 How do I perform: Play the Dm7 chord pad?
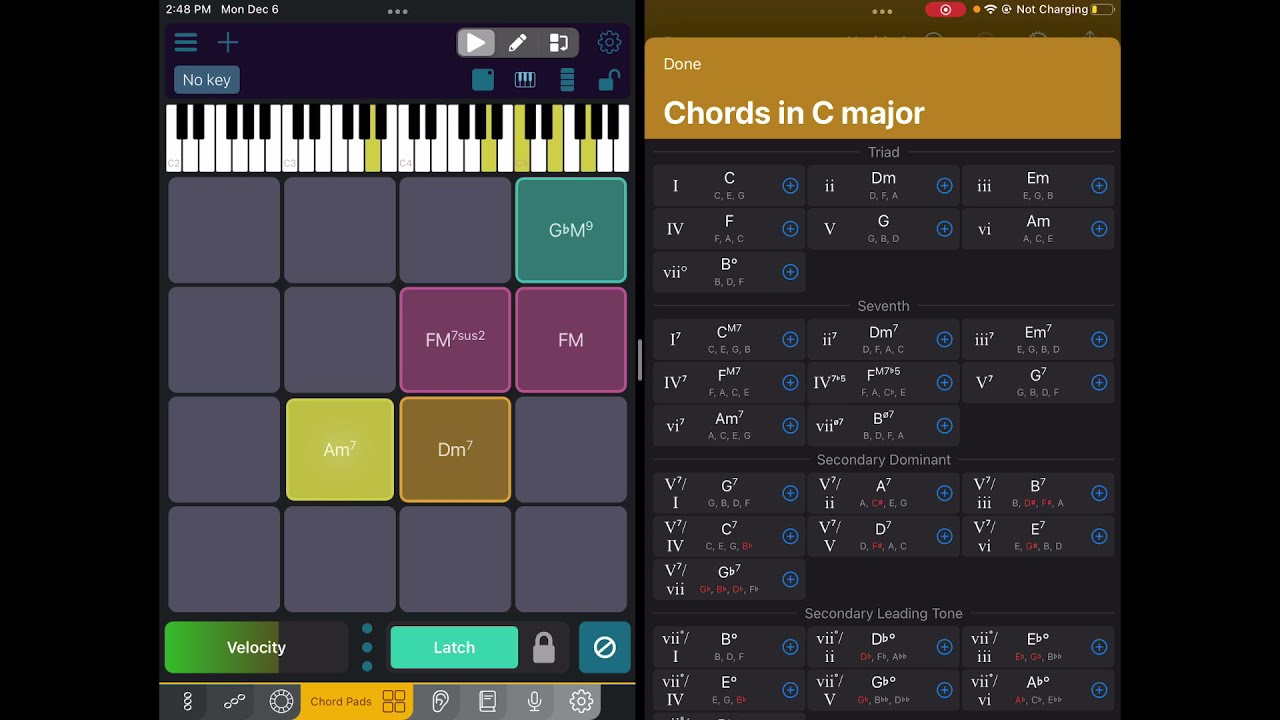(x=455, y=450)
